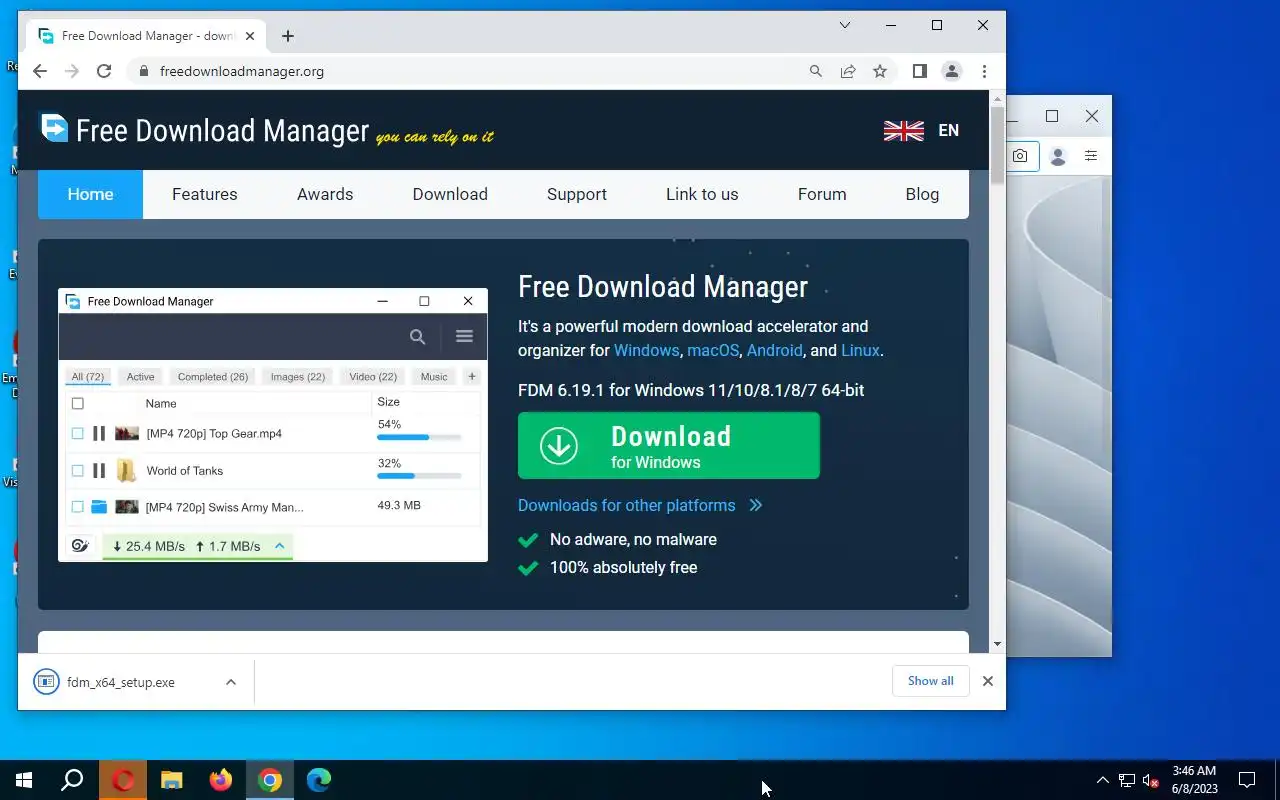
Task: Select the Video (22) filter tab
Action: [x=373, y=377]
